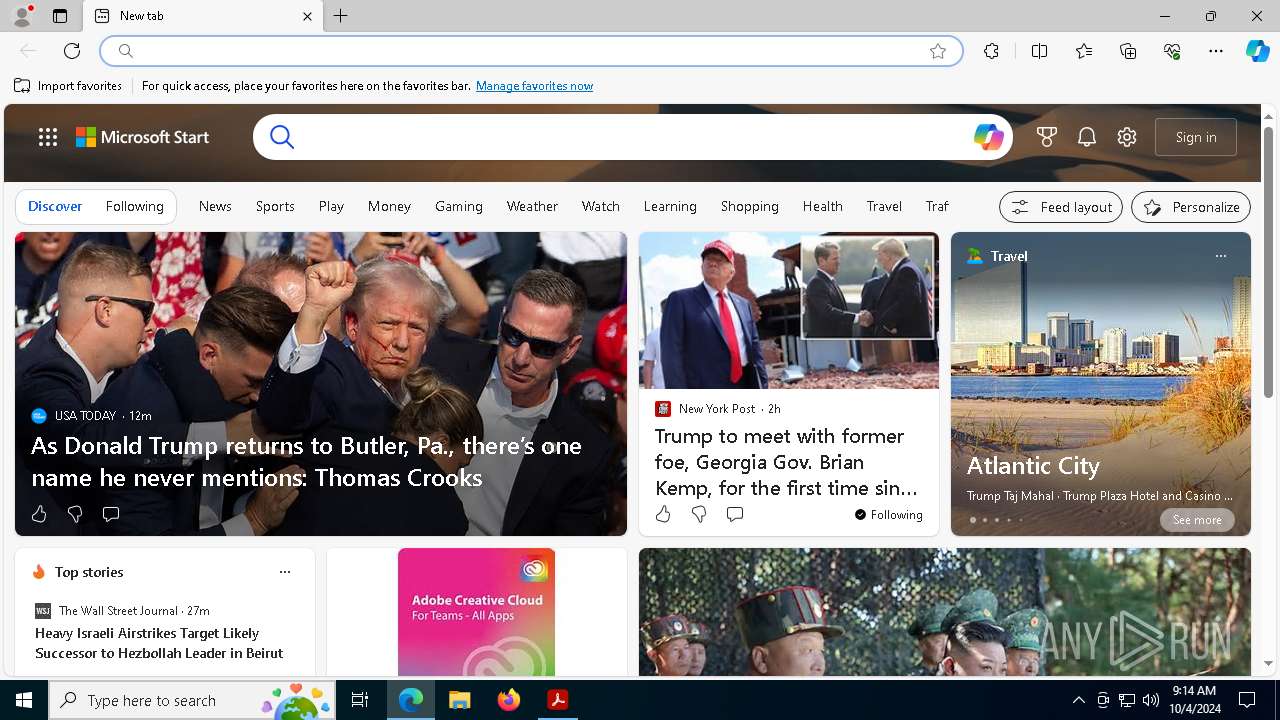This screenshot has height=720, width=1280.
Task: Open the Edge profile icon
Action: (21, 16)
